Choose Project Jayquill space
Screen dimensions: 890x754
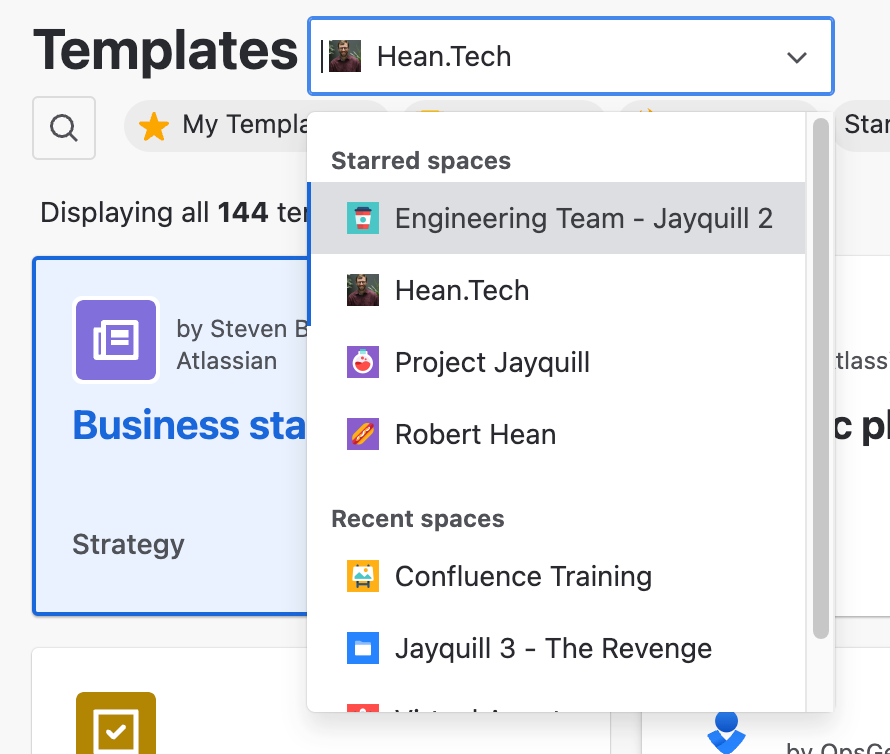[557, 362]
